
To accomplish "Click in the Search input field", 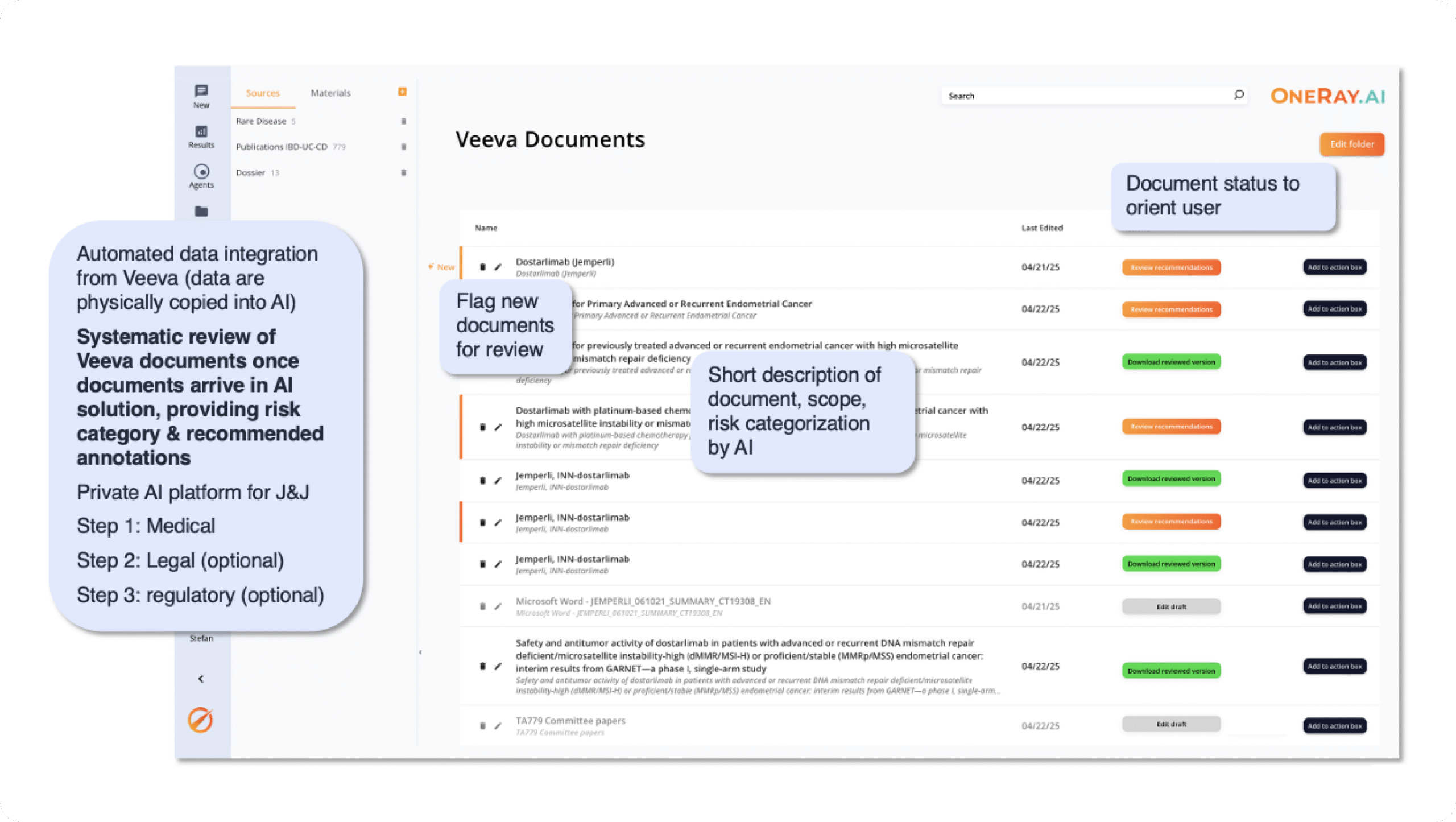I will coord(1081,96).
